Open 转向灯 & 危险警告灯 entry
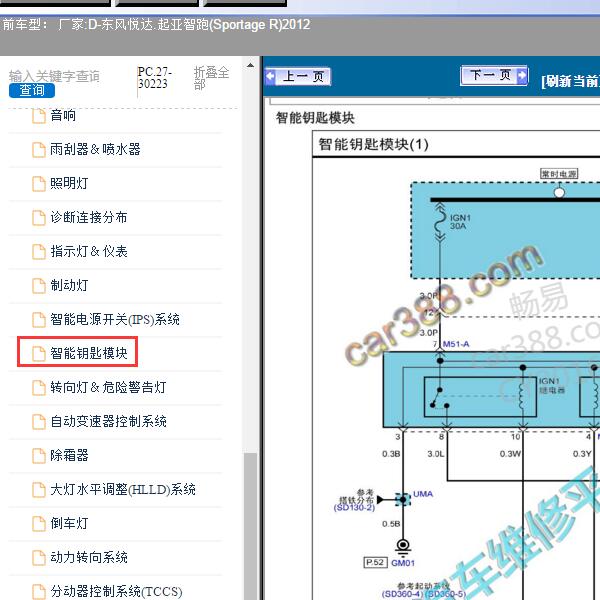The image size is (600, 600). click(x=108, y=387)
